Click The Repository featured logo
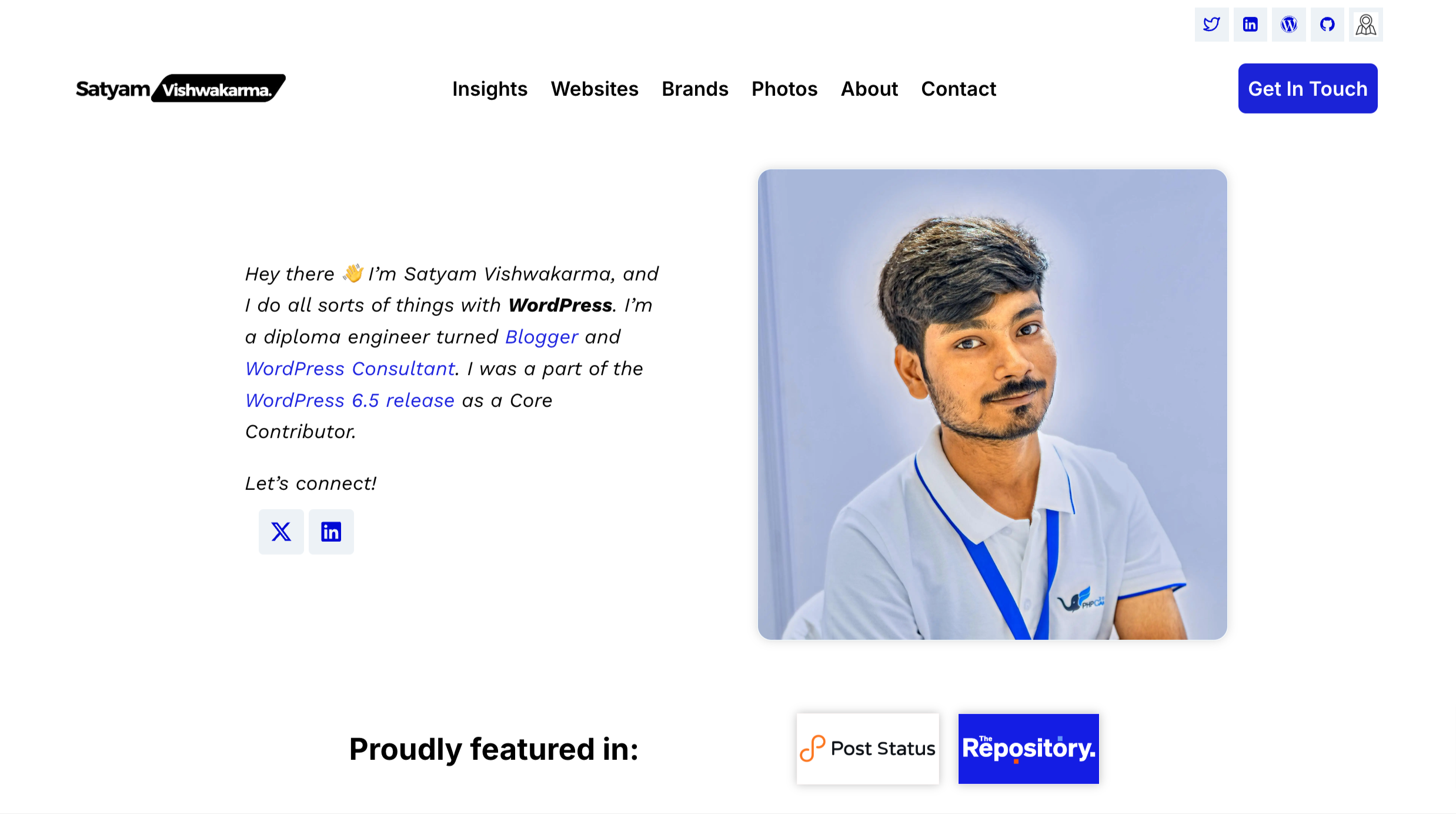The image size is (1456, 814). coord(1028,749)
